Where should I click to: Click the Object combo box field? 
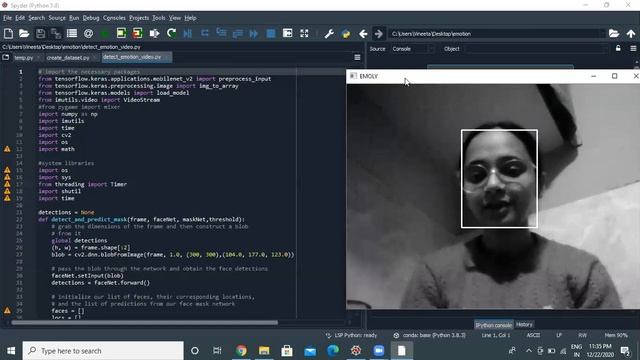[536, 49]
